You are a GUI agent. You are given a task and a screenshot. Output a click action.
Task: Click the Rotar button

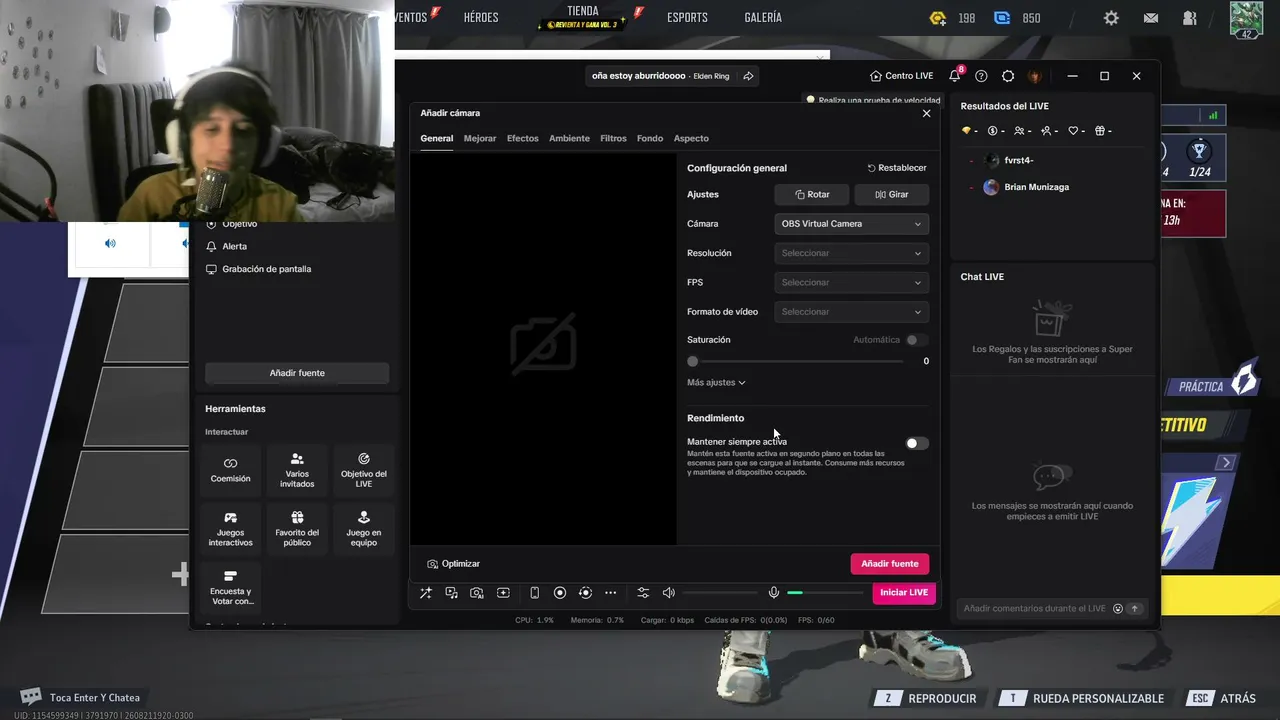812,195
